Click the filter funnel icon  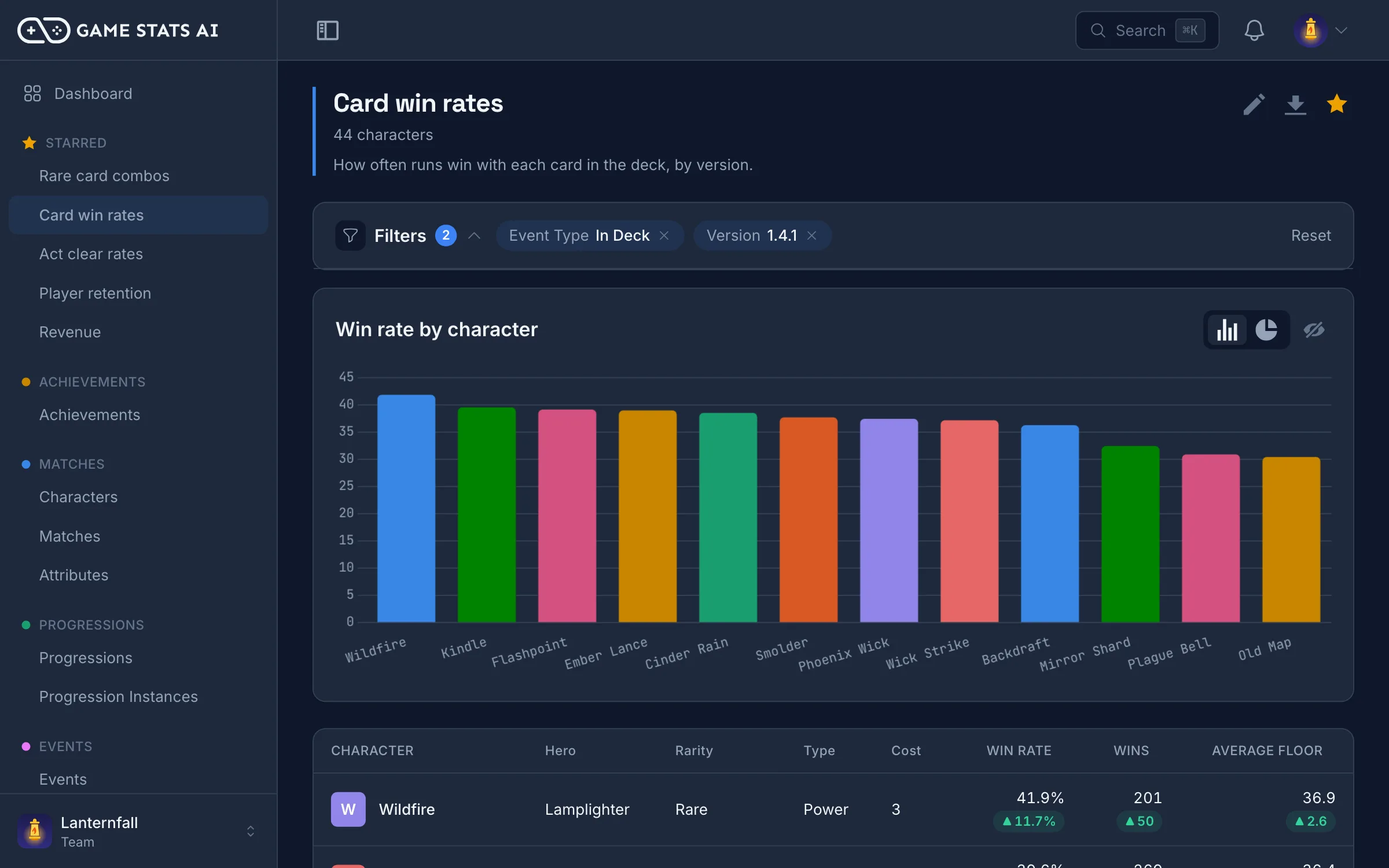350,235
